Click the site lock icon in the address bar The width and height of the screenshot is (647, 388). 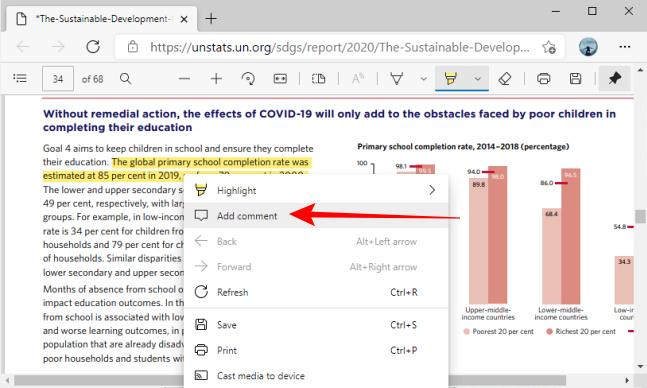pos(132,47)
